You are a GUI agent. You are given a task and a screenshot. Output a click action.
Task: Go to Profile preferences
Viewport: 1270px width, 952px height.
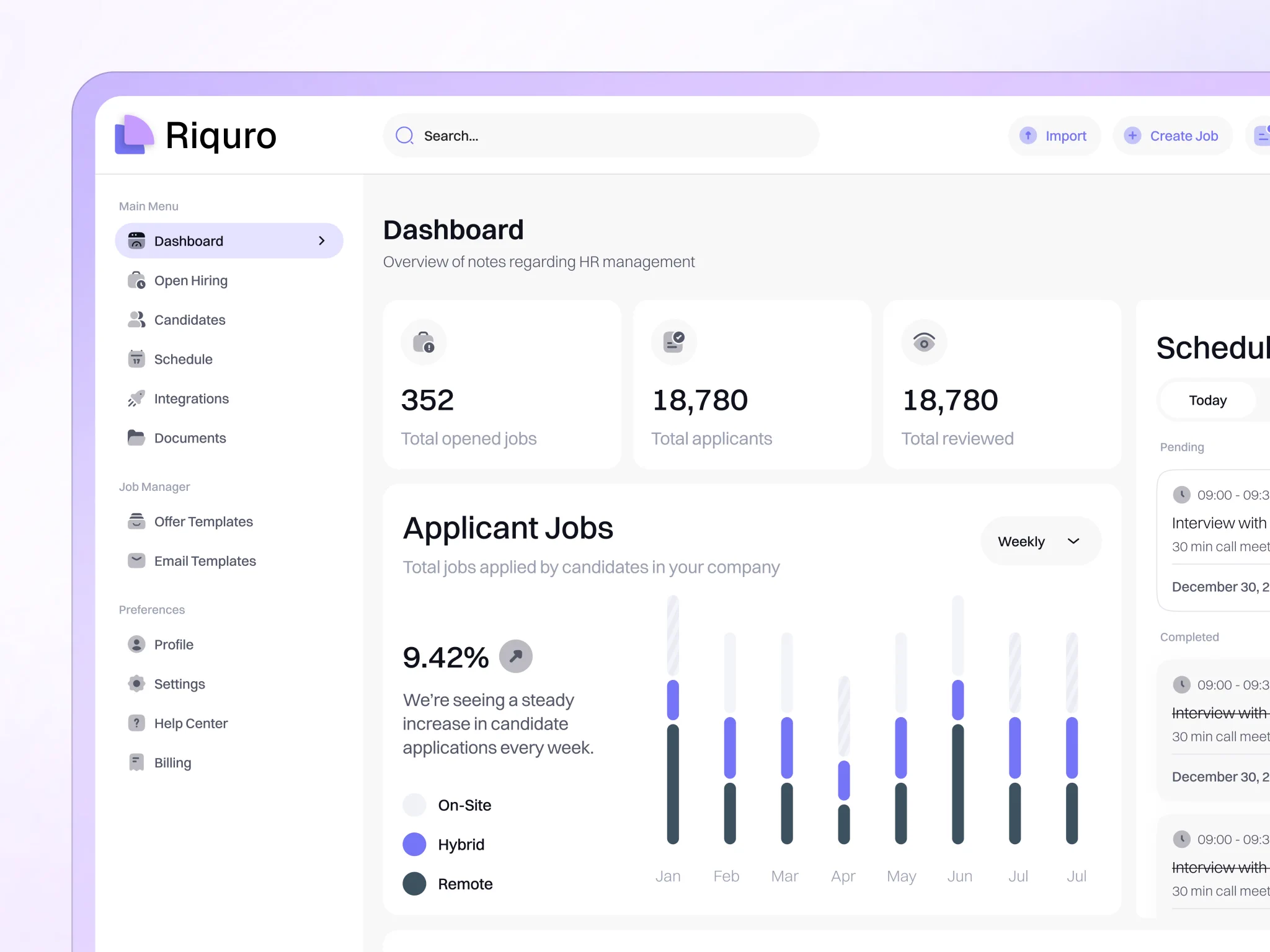coord(229,644)
